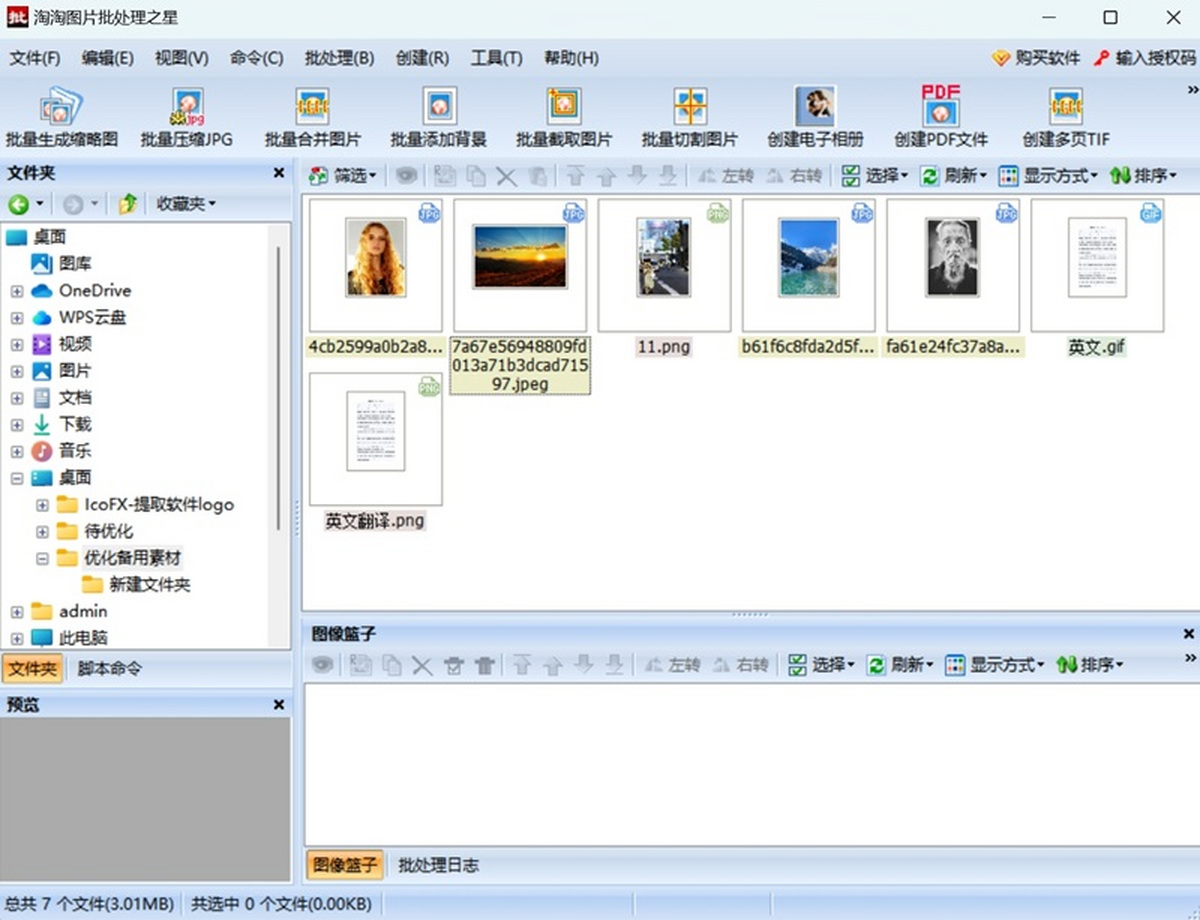Switch to the 批处理日志 tab

tap(438, 865)
